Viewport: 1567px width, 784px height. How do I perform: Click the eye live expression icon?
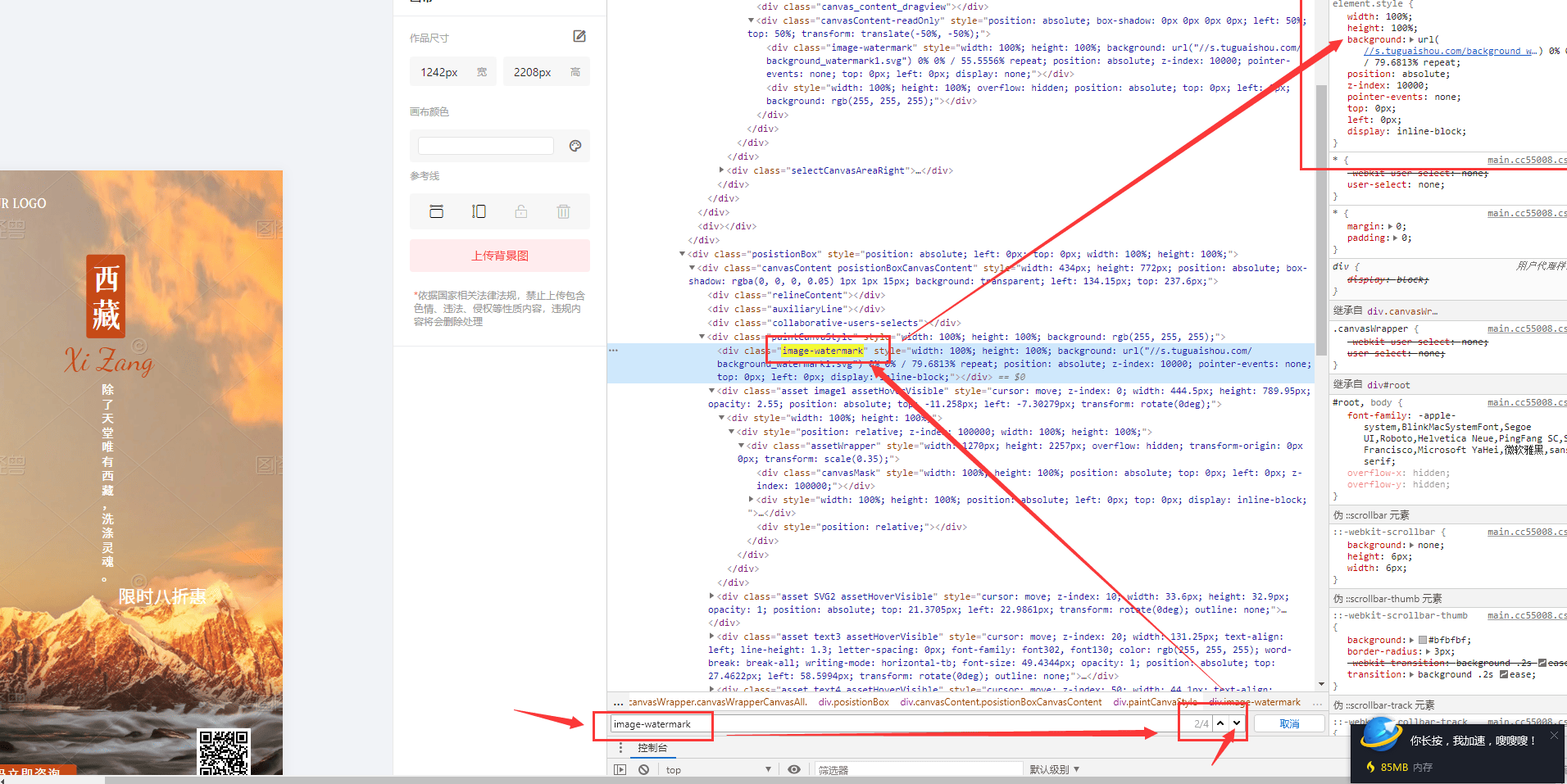click(793, 769)
